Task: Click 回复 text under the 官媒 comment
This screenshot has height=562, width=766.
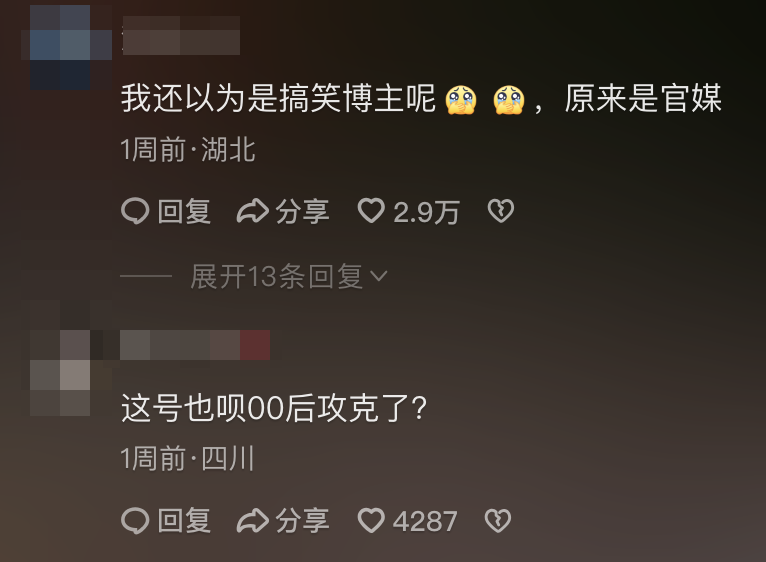Action: pos(184,212)
